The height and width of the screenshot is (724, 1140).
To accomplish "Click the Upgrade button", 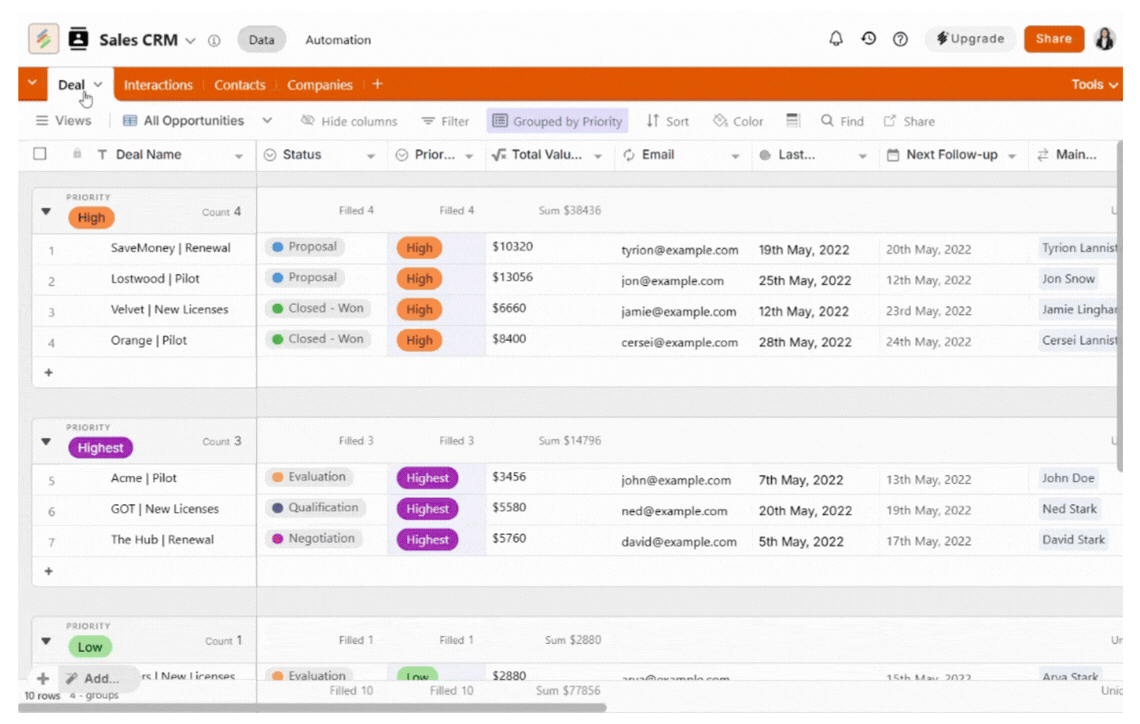I will 970,39.
